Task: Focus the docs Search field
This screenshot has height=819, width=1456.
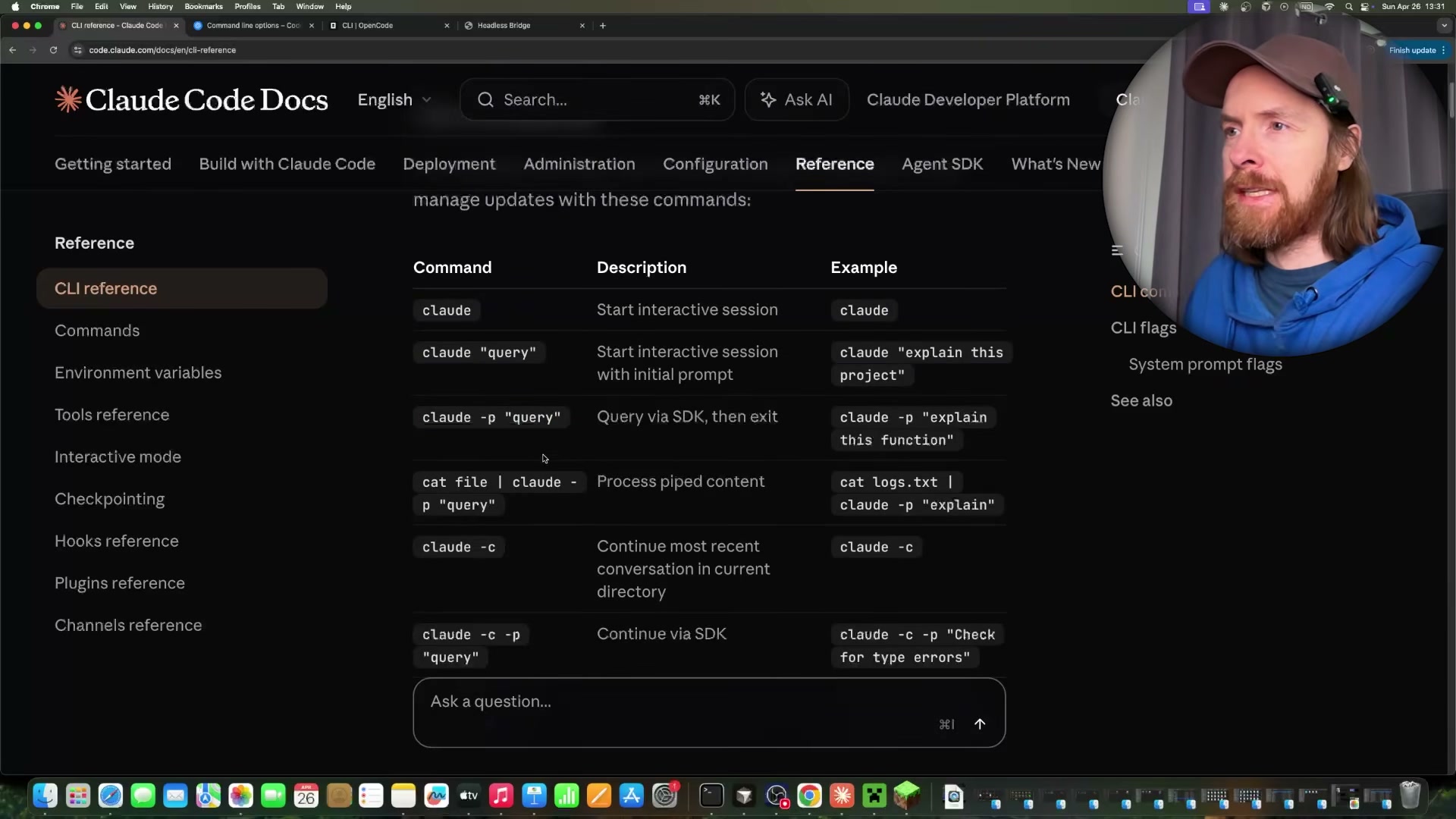Action: point(598,99)
